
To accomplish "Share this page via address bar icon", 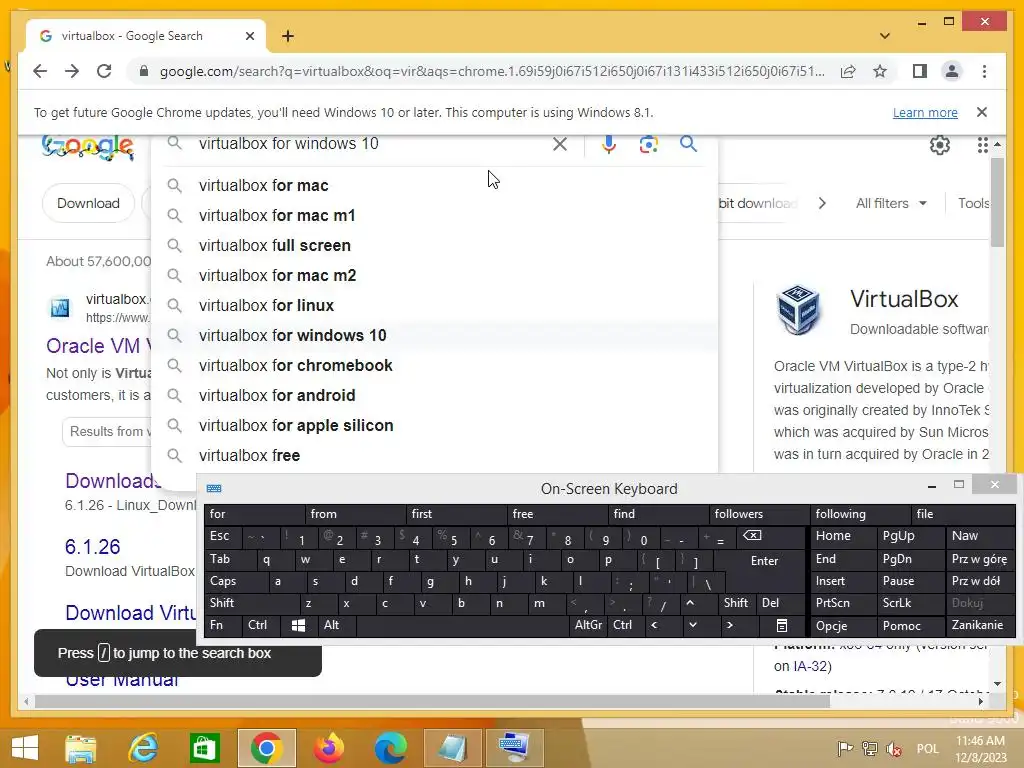I will click(x=848, y=71).
